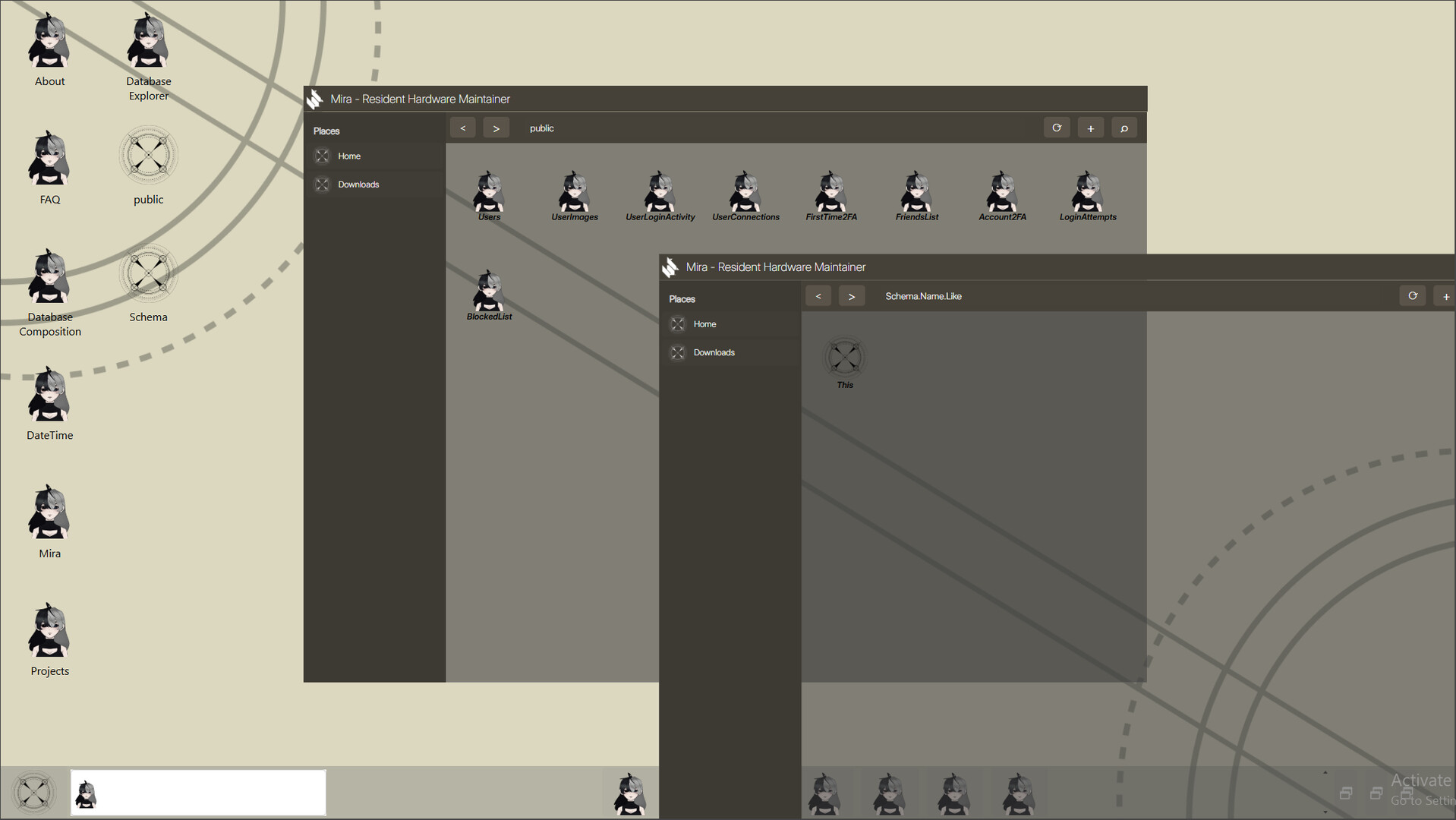This screenshot has height=820, width=1456.
Task: Open the Account2FA table icon
Action: click(1002, 193)
